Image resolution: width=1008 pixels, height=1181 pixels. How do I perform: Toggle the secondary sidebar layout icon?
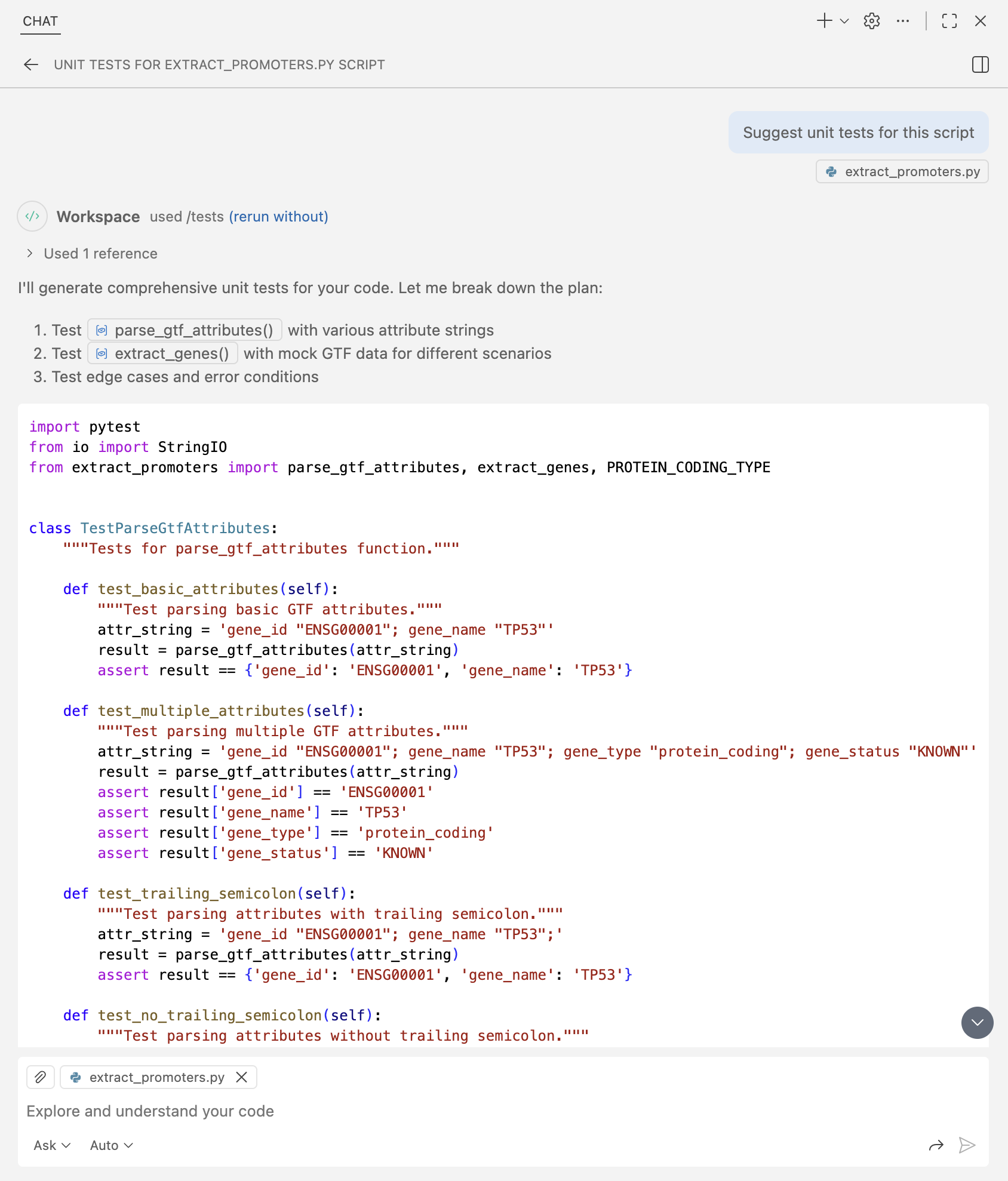[x=980, y=64]
